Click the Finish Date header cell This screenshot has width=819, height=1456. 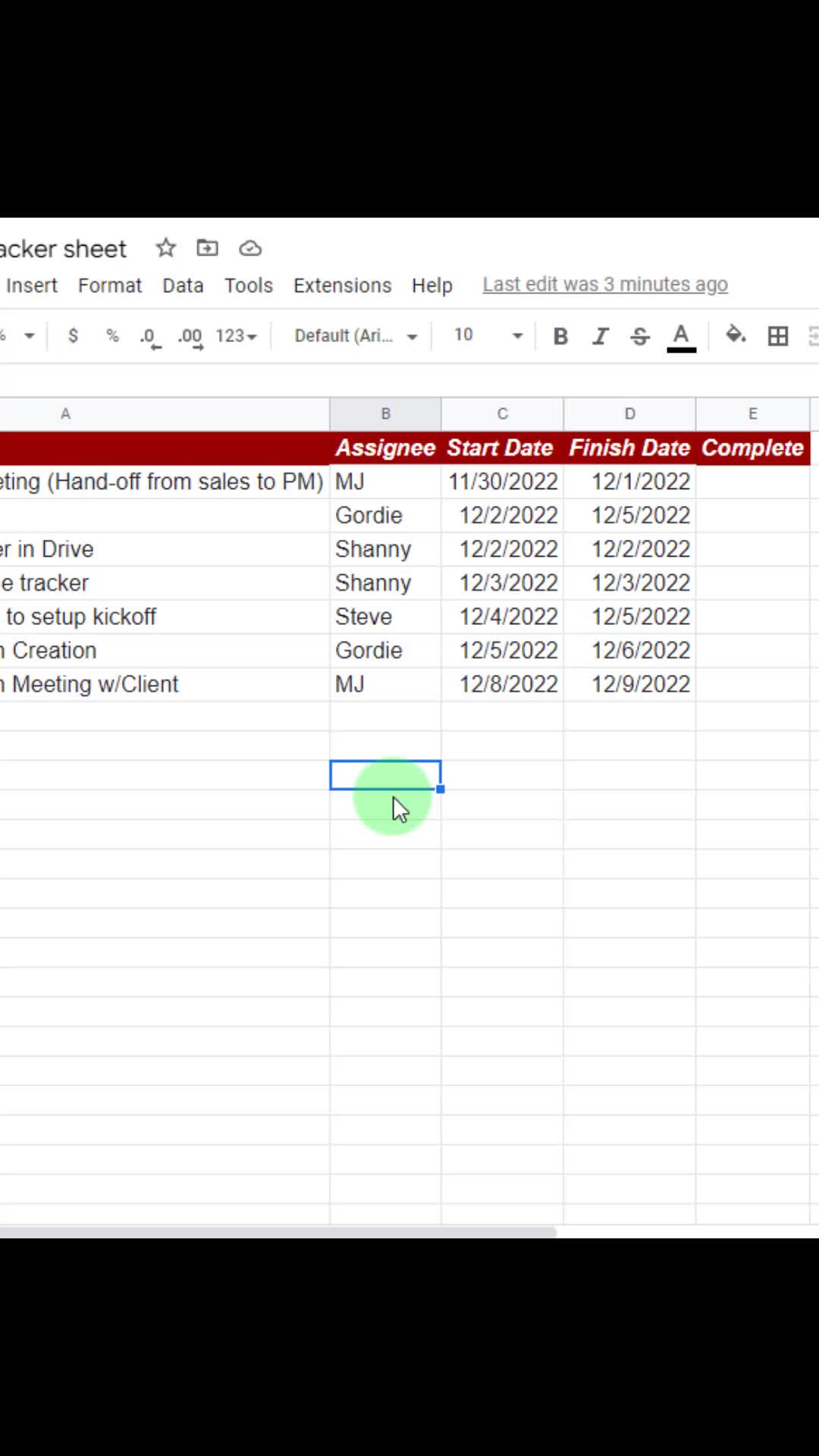coord(629,448)
